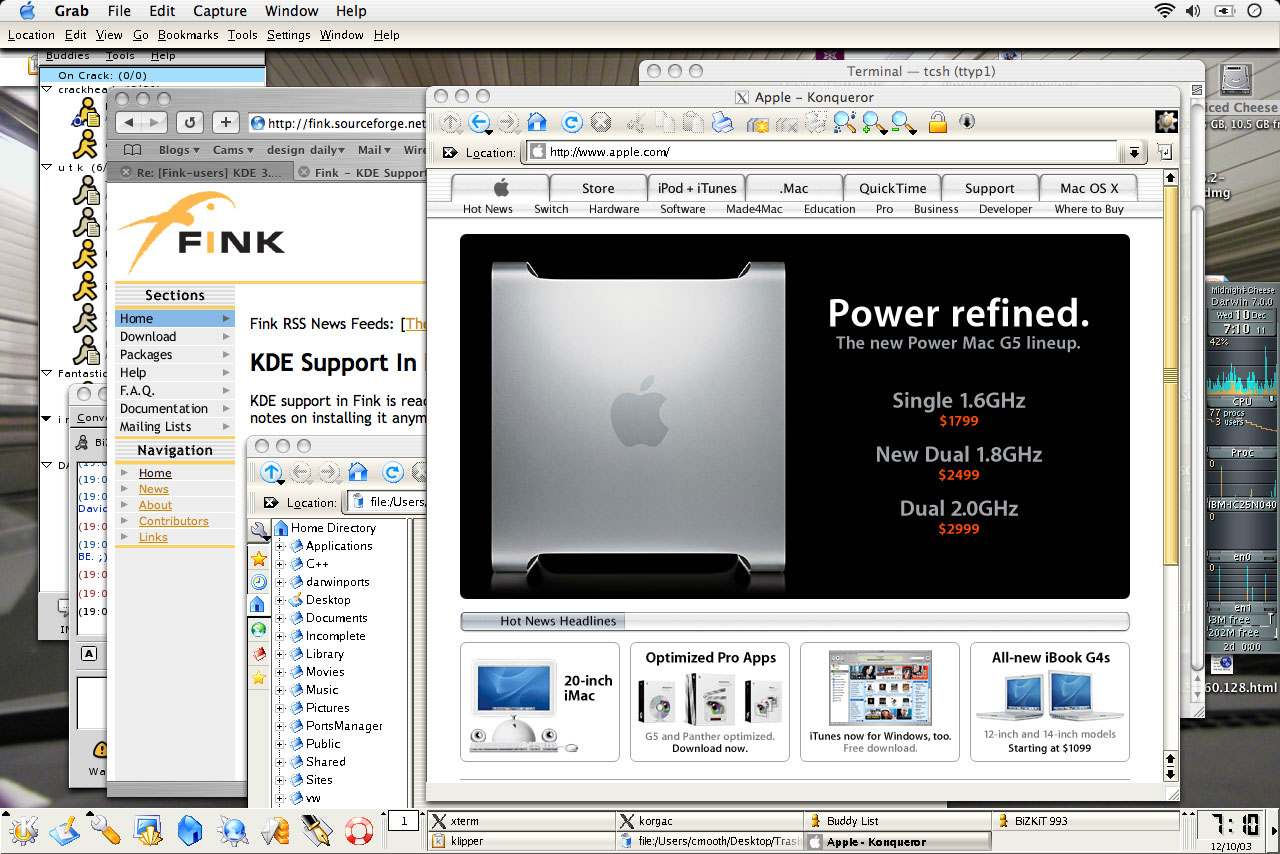Expand the Applications folder in the tree
The image size is (1280, 854).
[x=280, y=546]
